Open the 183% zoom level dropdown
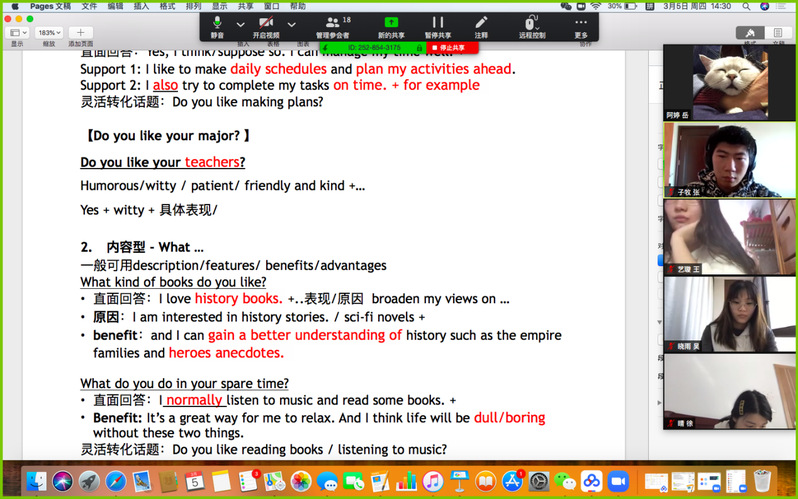The image size is (798, 499). coord(49,33)
